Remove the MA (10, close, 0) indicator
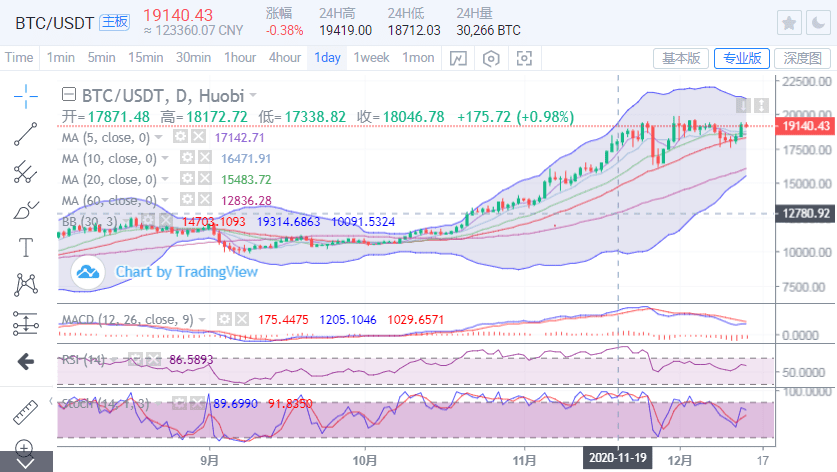 tap(202, 158)
